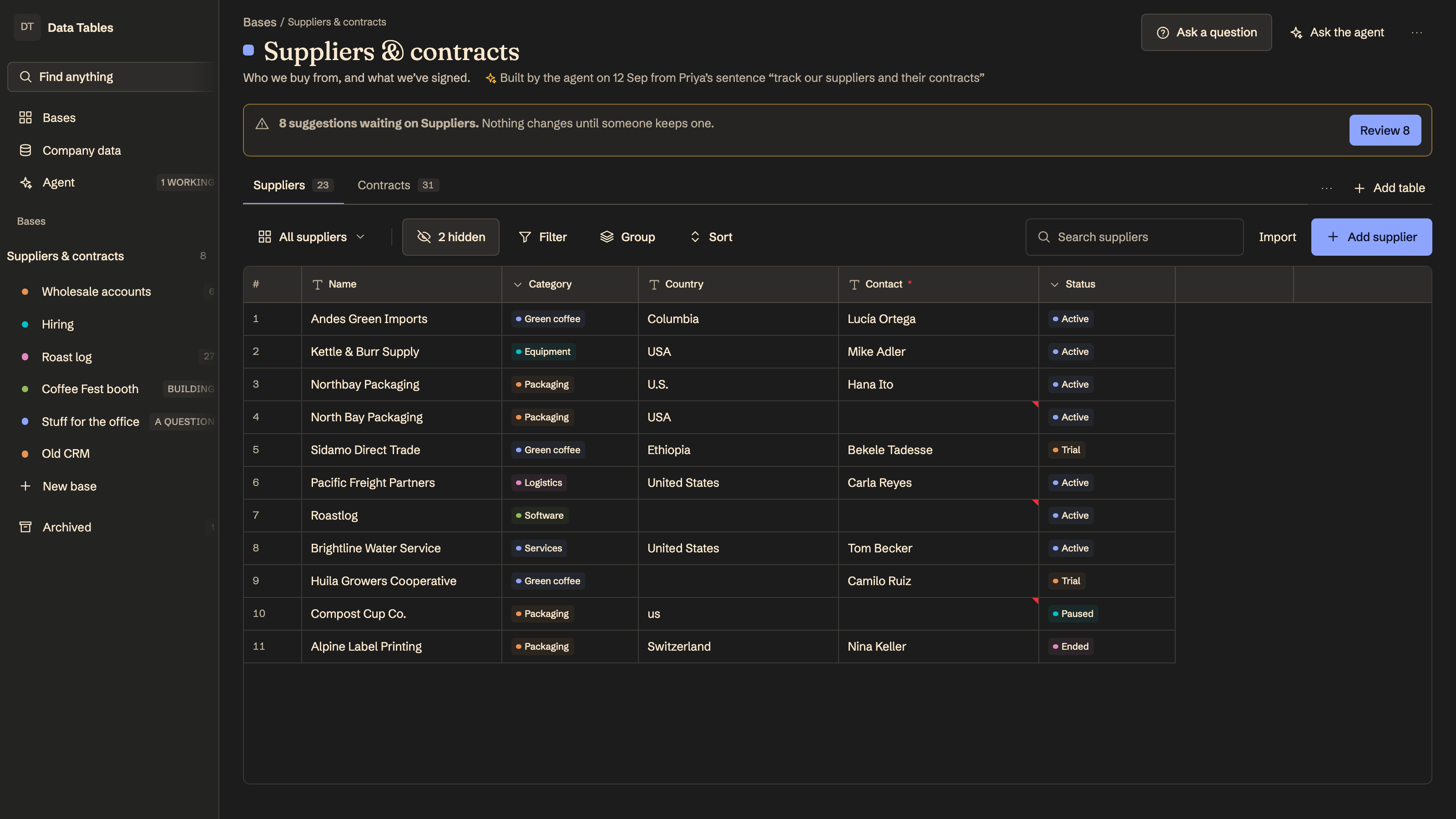Click the Add supplier button
This screenshot has height=819, width=1456.
[x=1371, y=237]
